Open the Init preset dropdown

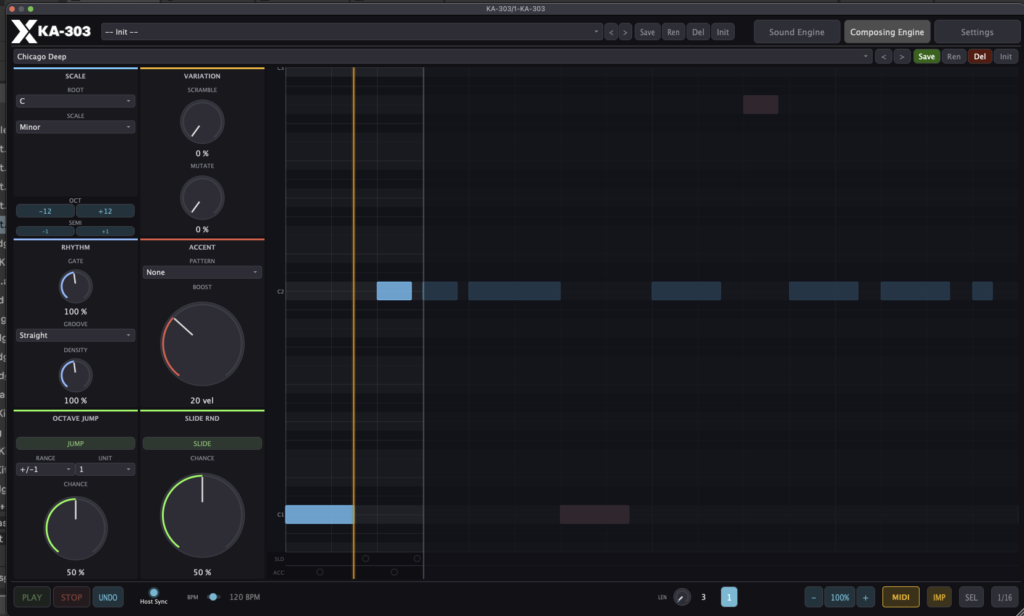tap(351, 31)
